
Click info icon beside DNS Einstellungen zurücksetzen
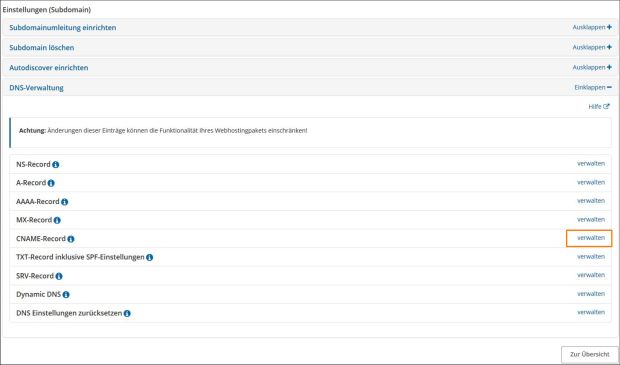coord(127,314)
